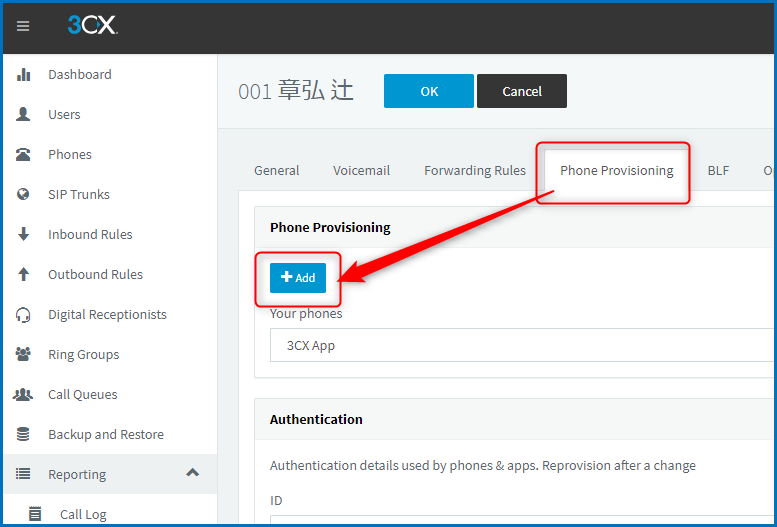Open Dashboard via bar chart icon
Viewport: 777px width, 527px height.
pos(23,74)
